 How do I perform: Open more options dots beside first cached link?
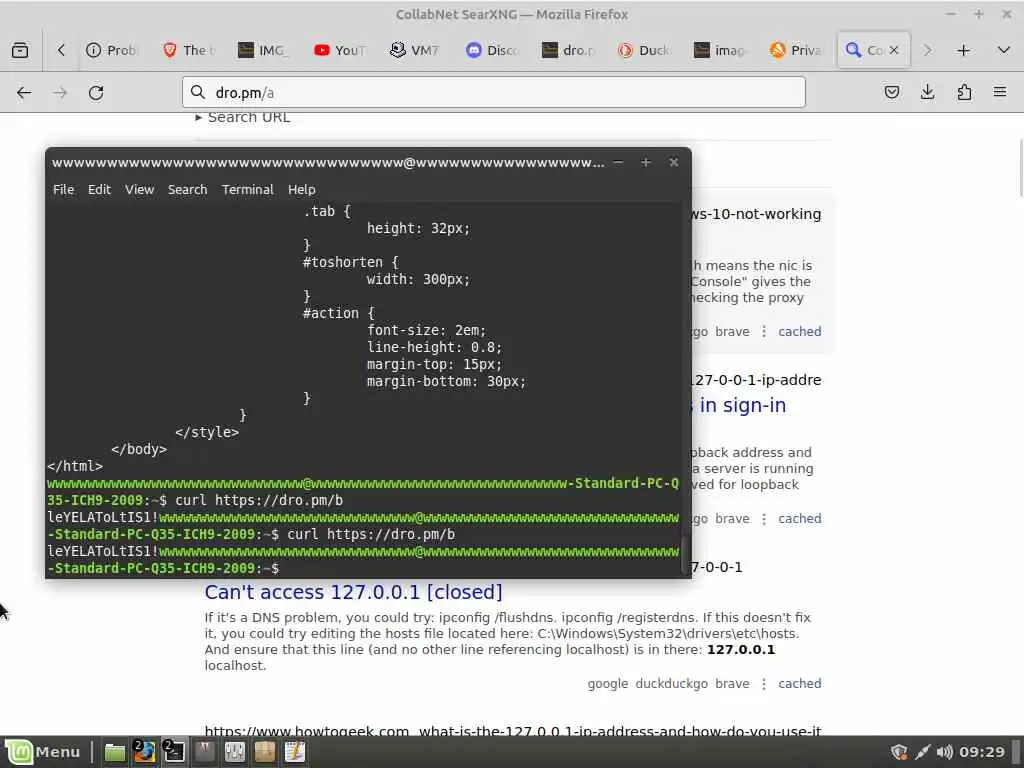point(763,332)
